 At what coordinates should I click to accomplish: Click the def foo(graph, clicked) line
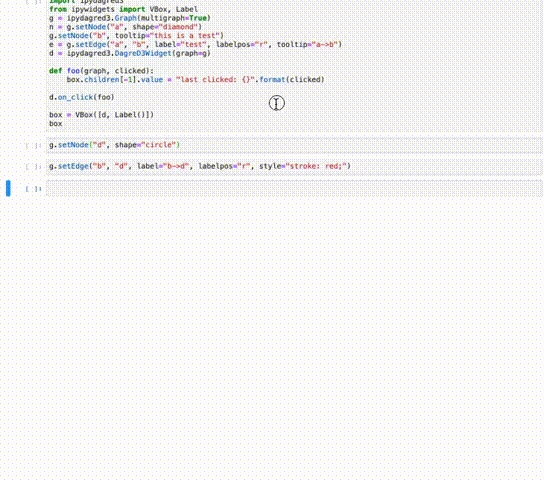[101, 71]
